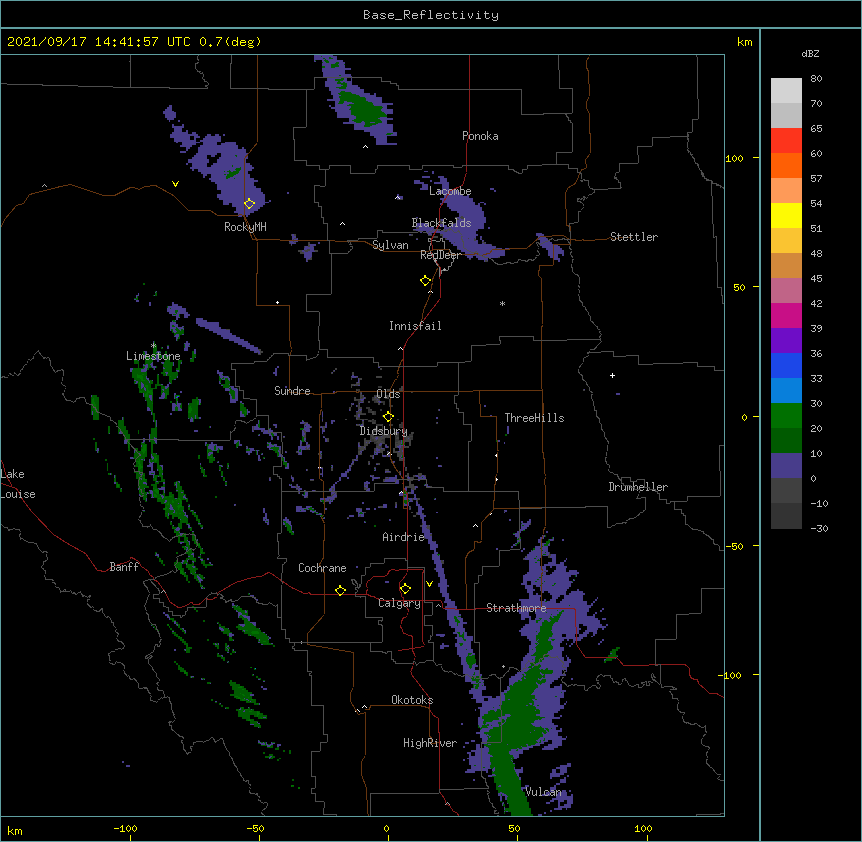Screen dimensions: 862x842
Task: Select the yellow V marker east of Calgary
Action: point(429,584)
